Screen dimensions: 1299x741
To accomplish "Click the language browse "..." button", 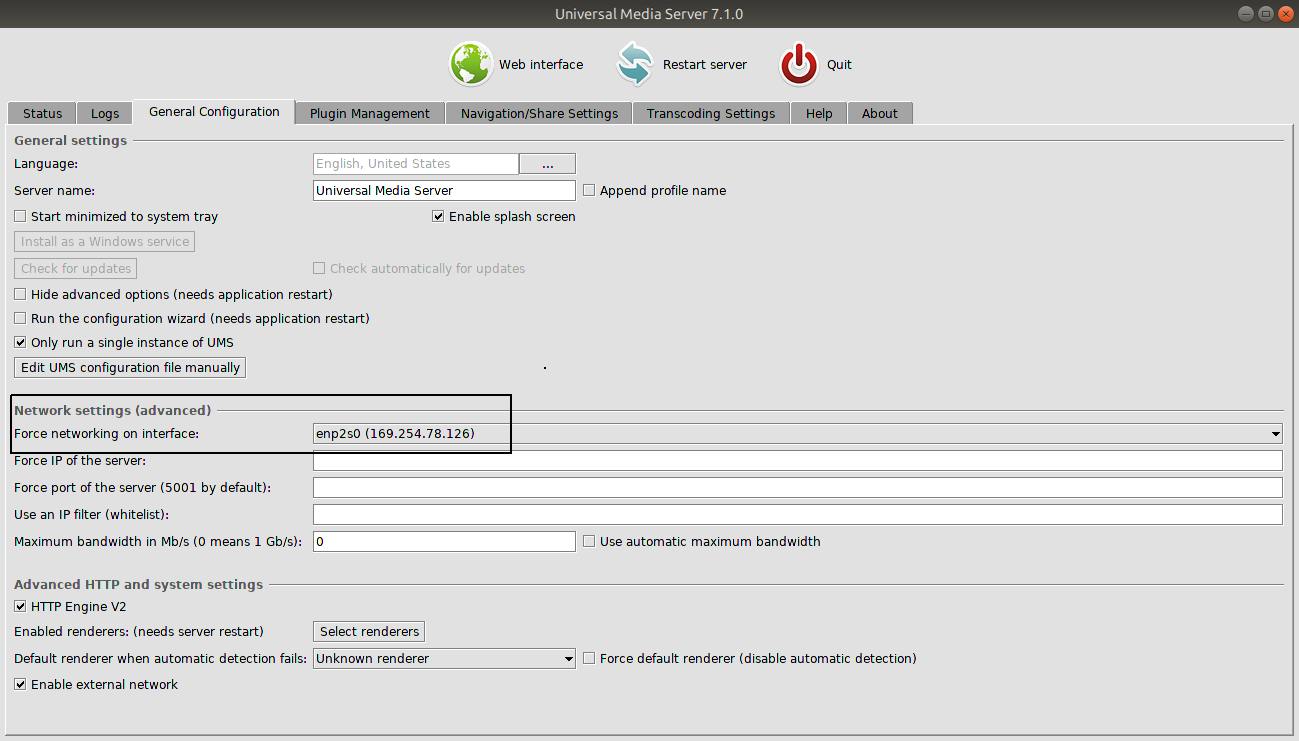I will (547, 163).
